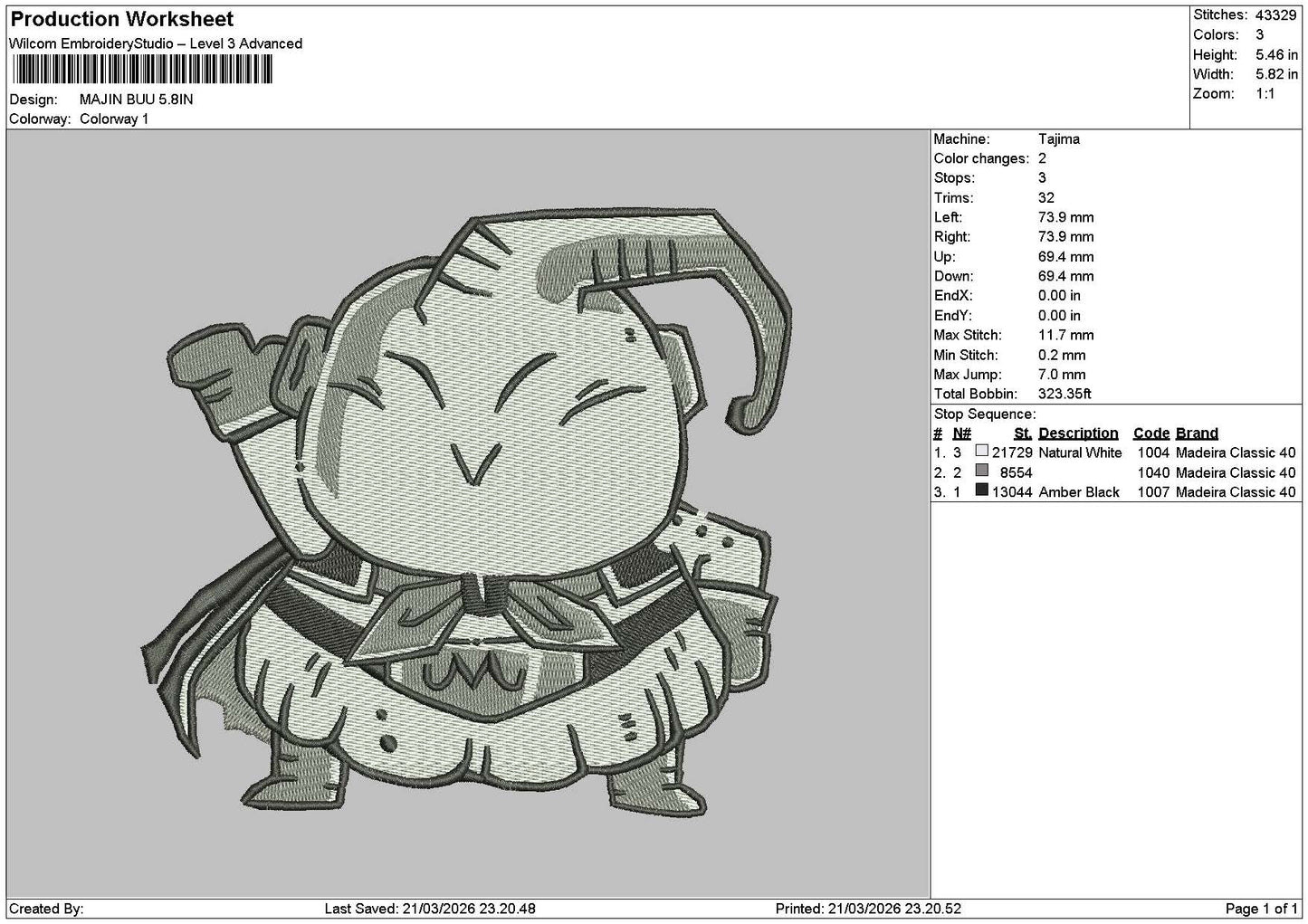The width and height of the screenshot is (1308, 924).
Task: Select the colorway value 'Colorway 1'
Action: point(114,119)
